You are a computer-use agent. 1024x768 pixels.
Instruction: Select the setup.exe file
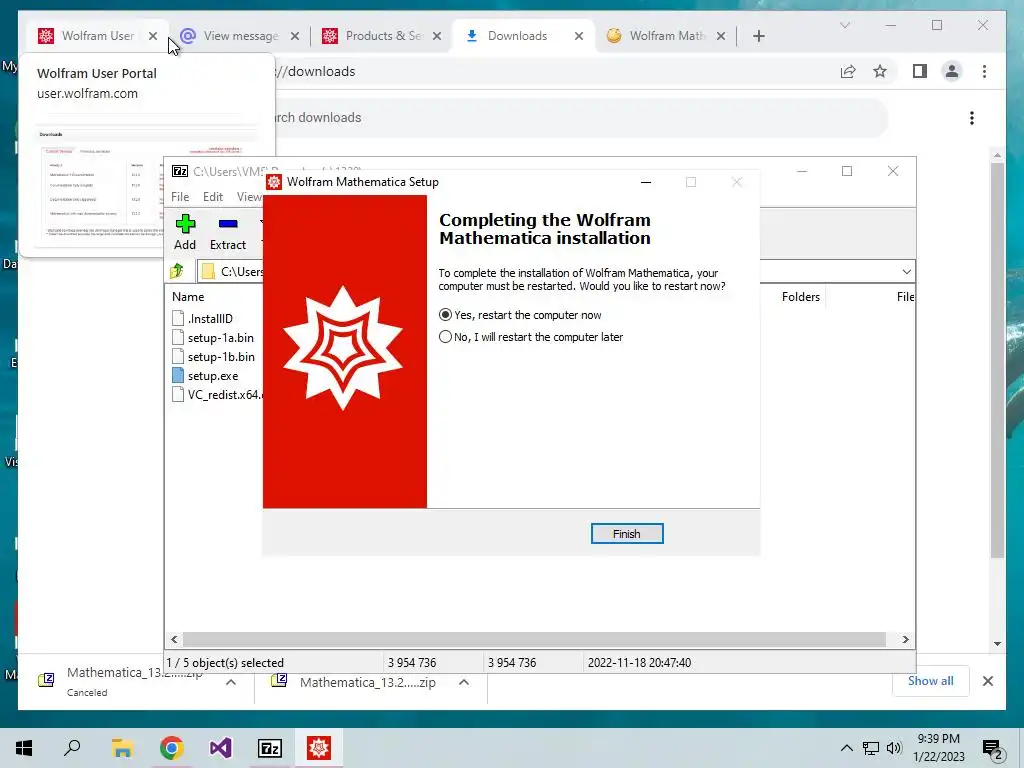click(x=205, y=376)
